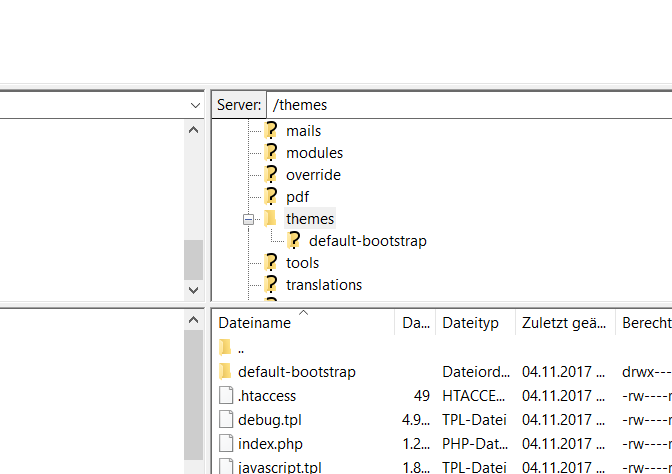Select the javascript.tpl file name
This screenshot has width=672, height=474.
280,467
